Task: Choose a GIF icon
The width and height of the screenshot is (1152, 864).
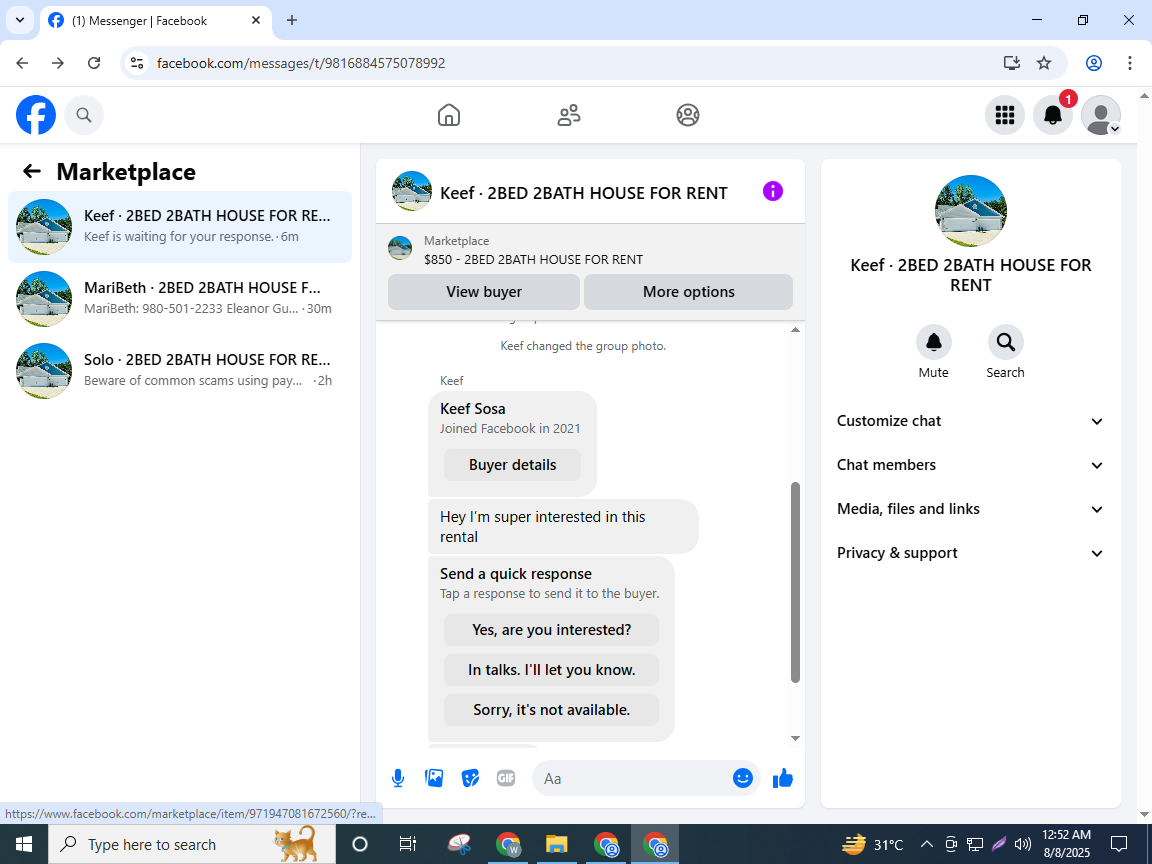Action: point(505,778)
